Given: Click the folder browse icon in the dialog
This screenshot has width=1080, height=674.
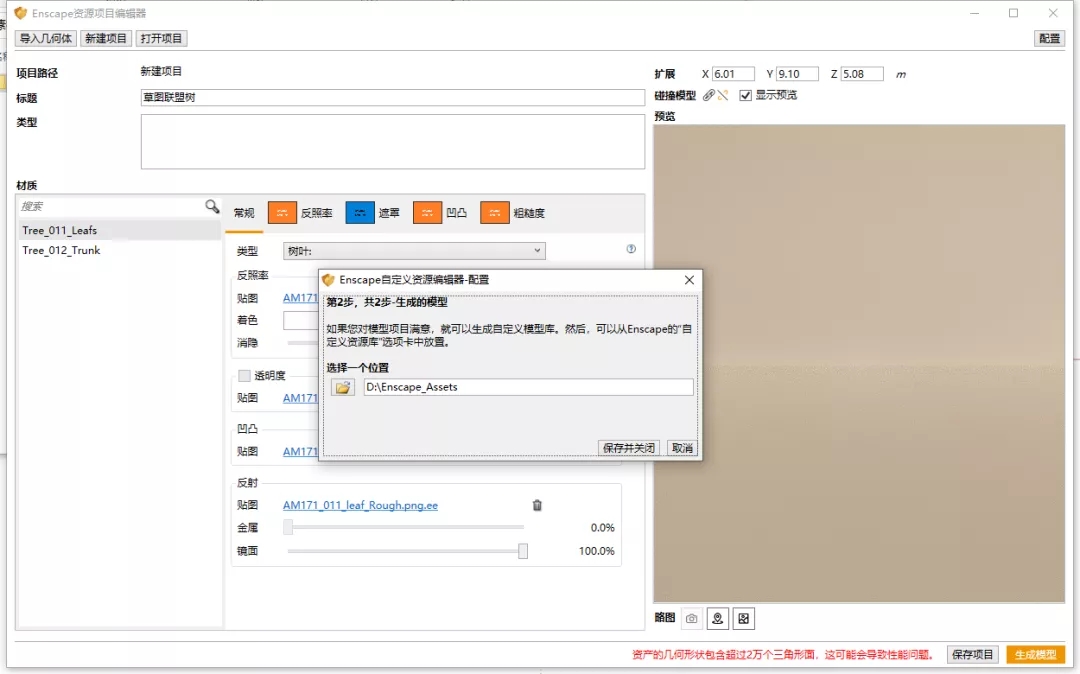Looking at the screenshot, I should [343, 387].
